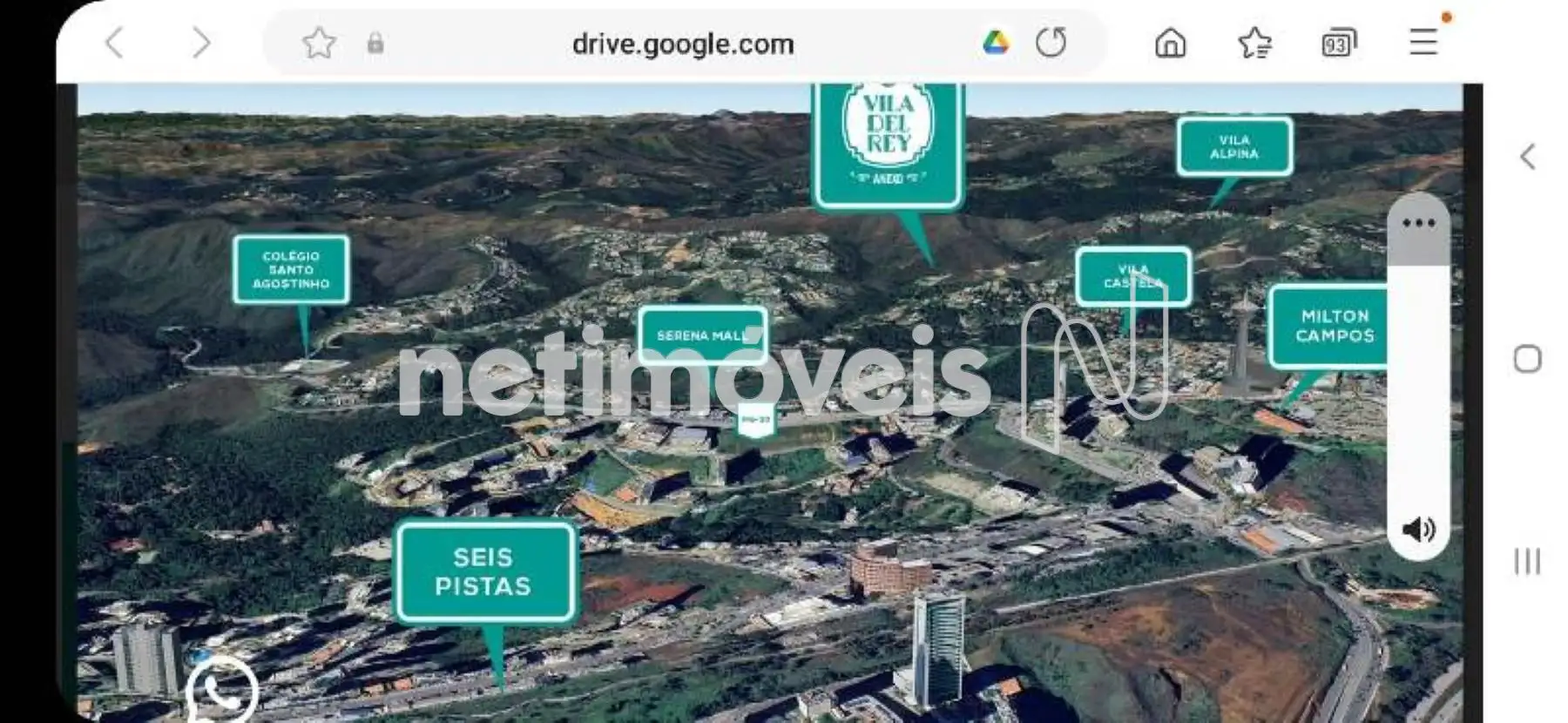Go forward with the browser forward arrow
This screenshot has width=1568, height=723.
[201, 43]
